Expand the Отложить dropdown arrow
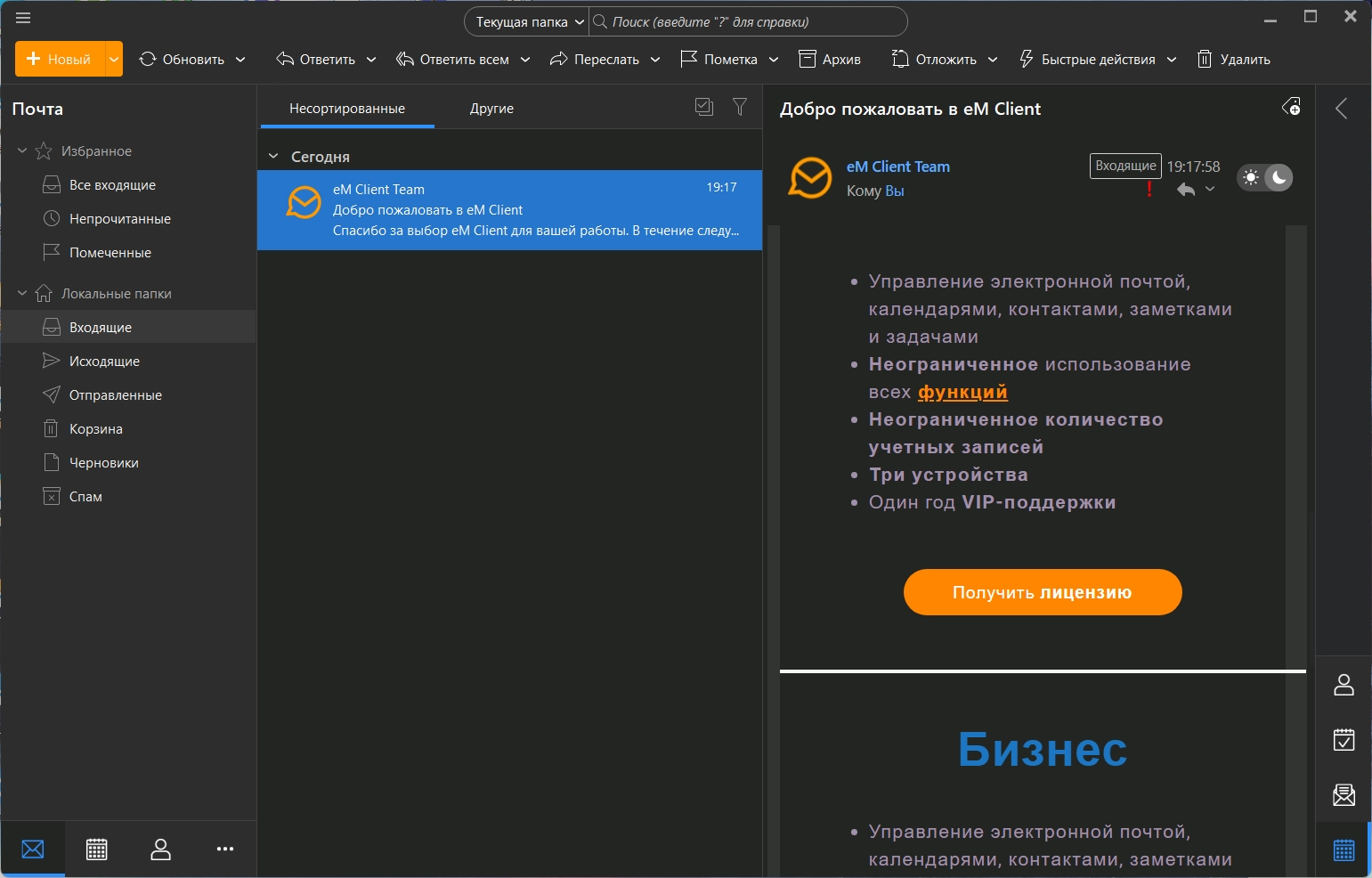Viewport: 1372px width, 878px height. pyautogui.click(x=993, y=60)
